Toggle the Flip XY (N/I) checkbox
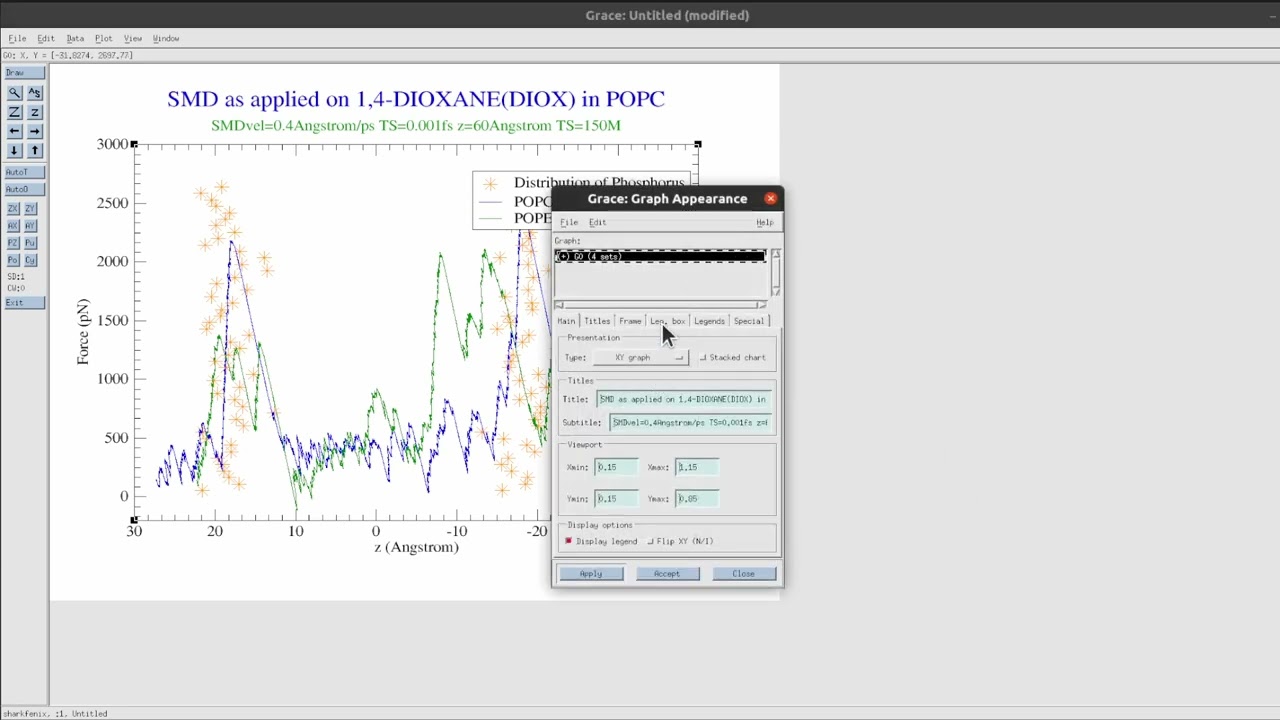1280x720 pixels. [680, 541]
